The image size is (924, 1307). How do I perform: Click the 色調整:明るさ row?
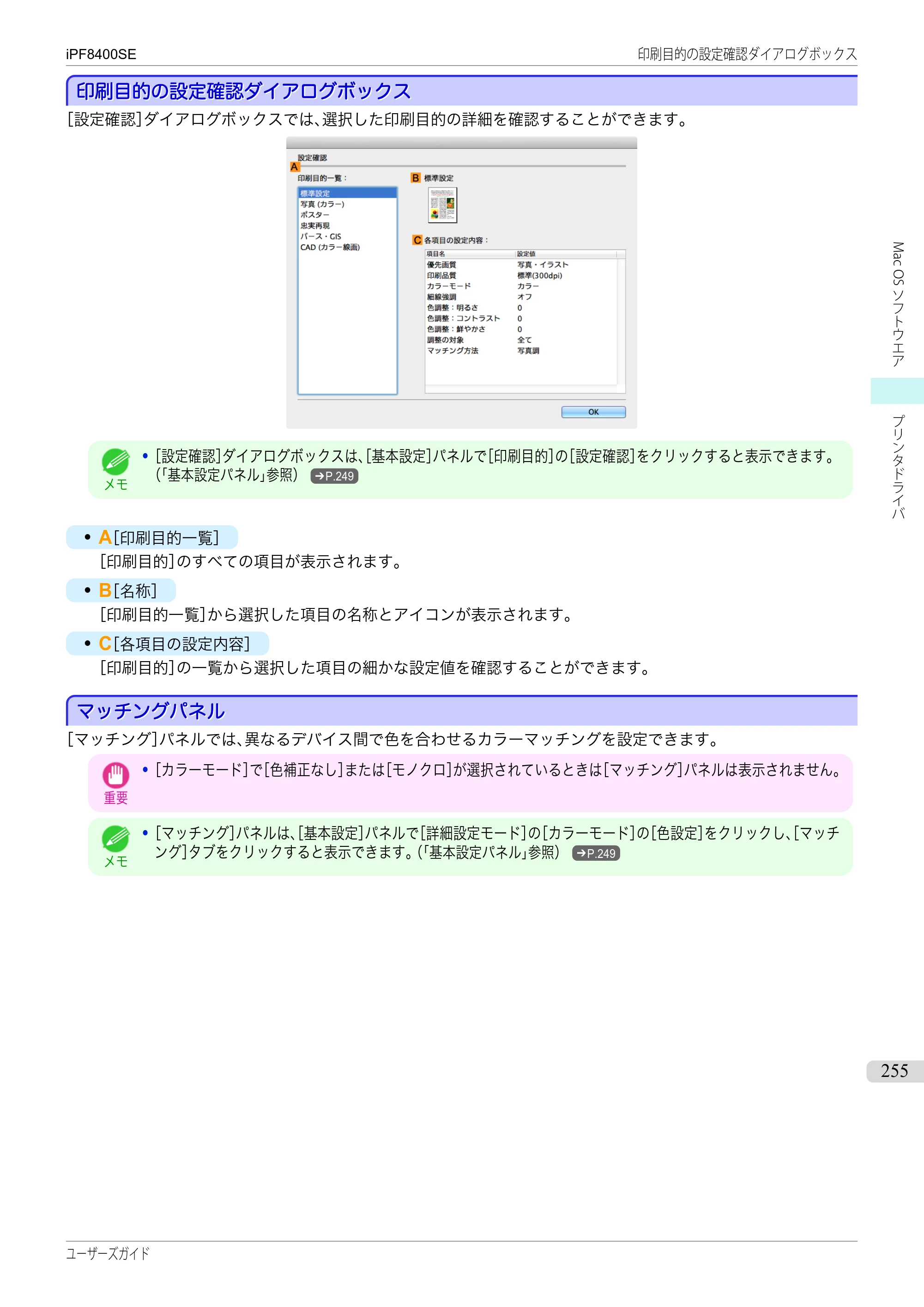pos(520,308)
